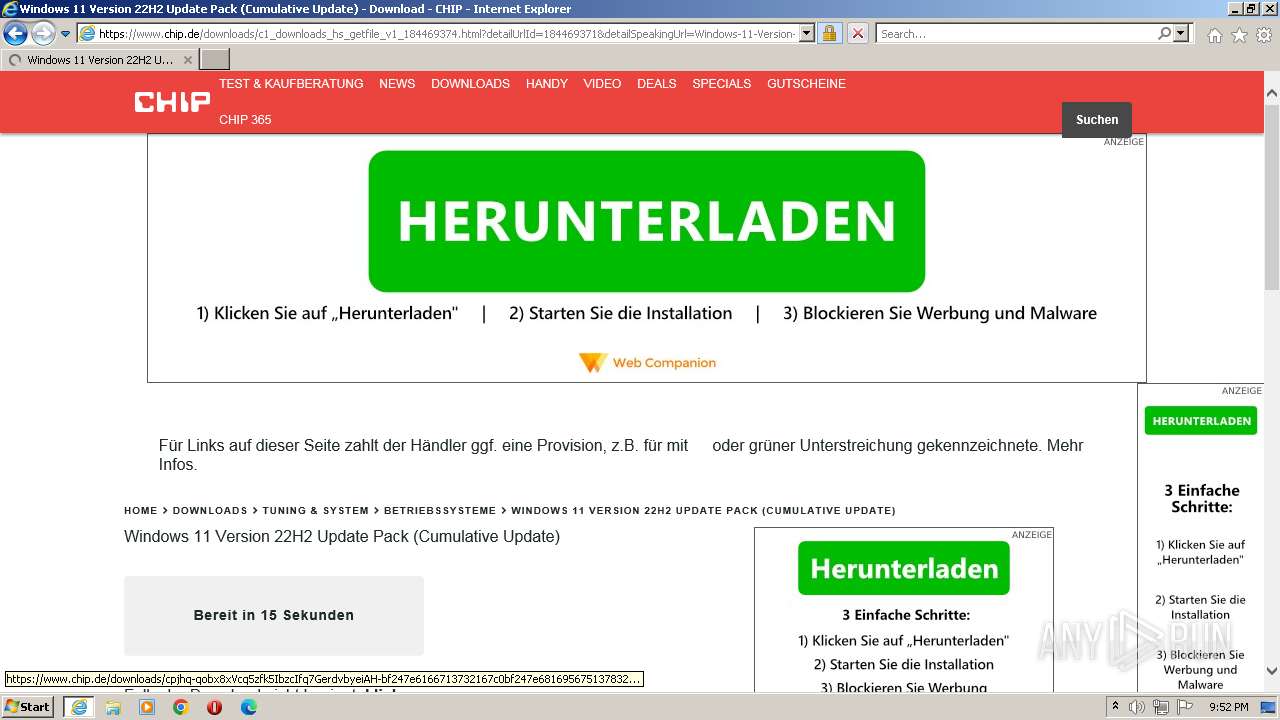Screen dimensions: 1280x720
Task: Open the volume speaker tray icon
Action: [x=1137, y=707]
